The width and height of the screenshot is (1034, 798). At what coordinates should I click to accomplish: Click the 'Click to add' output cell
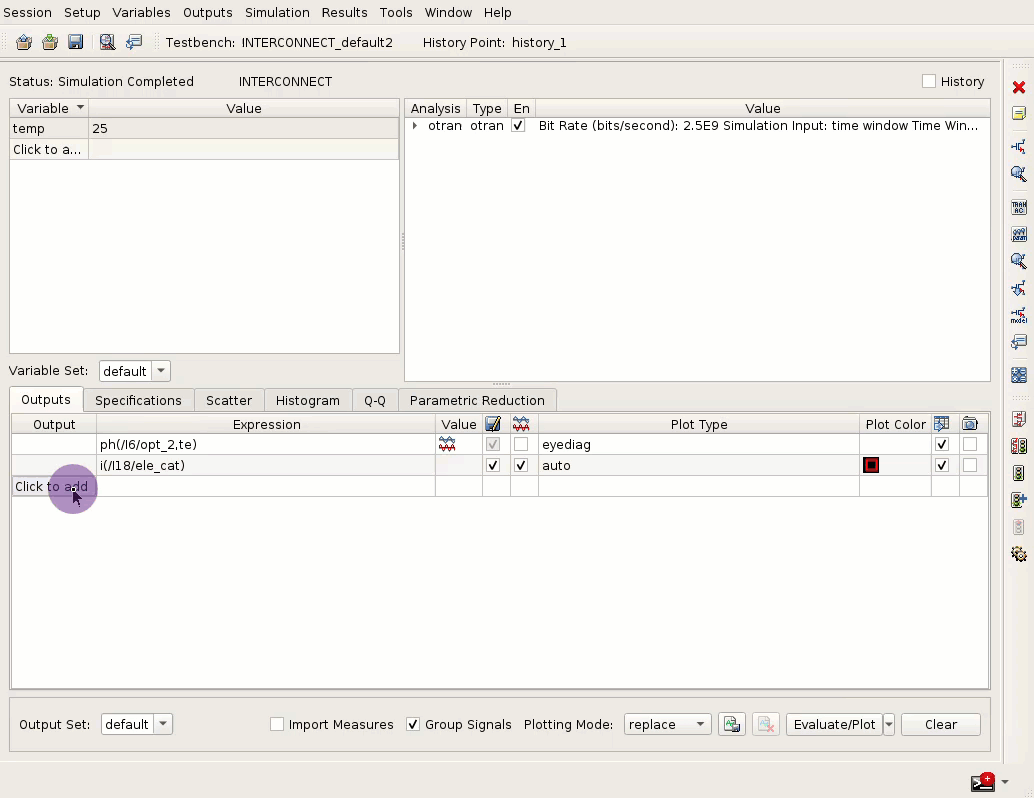click(x=54, y=487)
